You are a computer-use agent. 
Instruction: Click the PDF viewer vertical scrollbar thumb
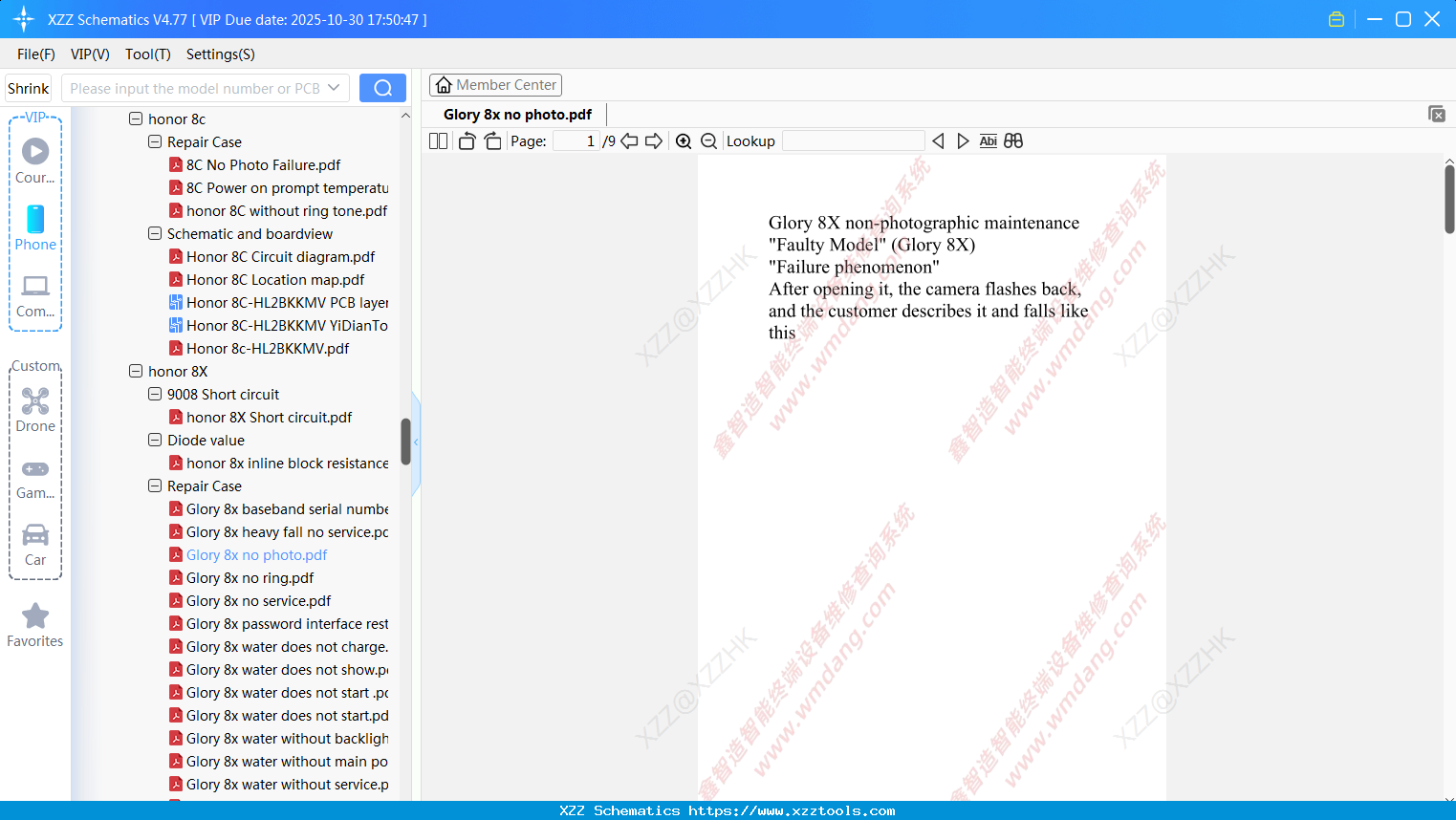[1449, 199]
